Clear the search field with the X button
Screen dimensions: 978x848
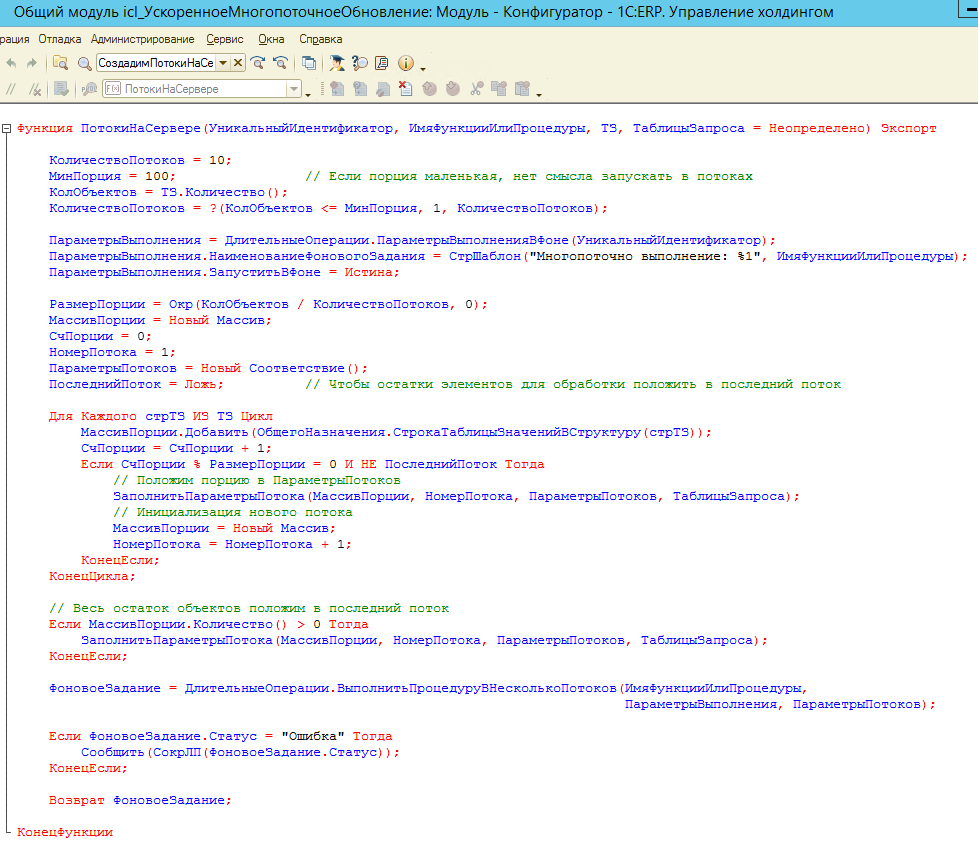coord(238,62)
